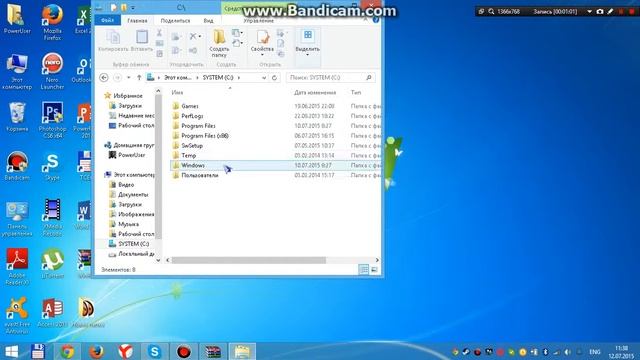640x360 pixels.
Task: Open the quick access toolbar dropdown
Action: [x=133, y=8]
